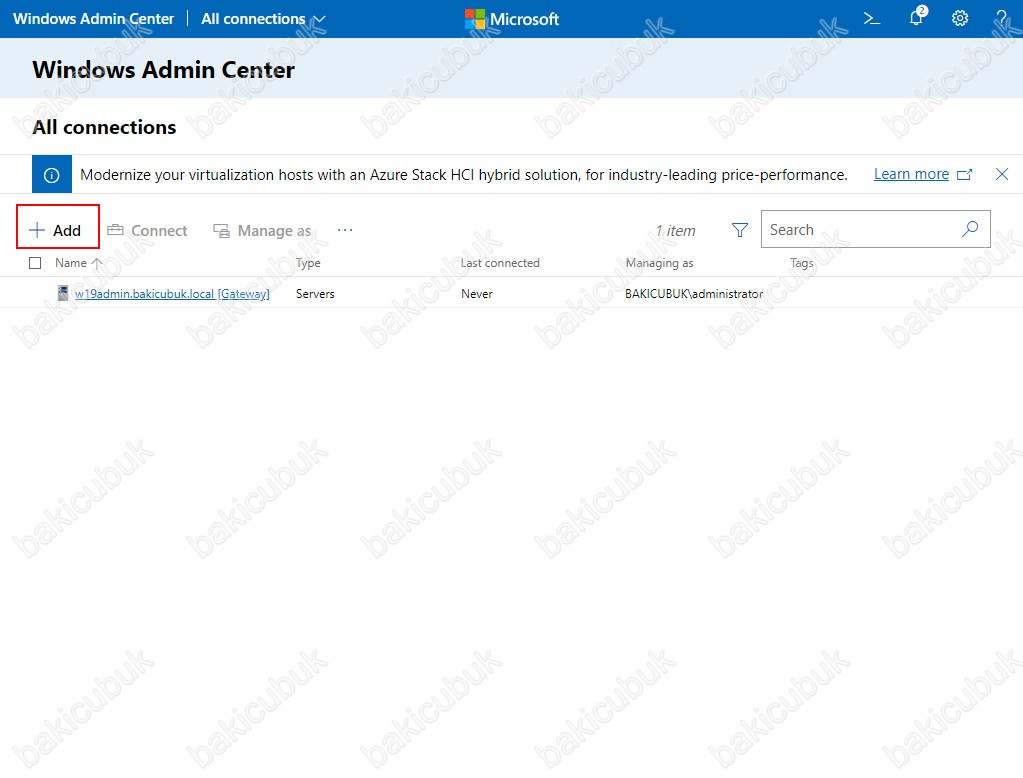Click Windows Admin Center header title

tap(93, 19)
